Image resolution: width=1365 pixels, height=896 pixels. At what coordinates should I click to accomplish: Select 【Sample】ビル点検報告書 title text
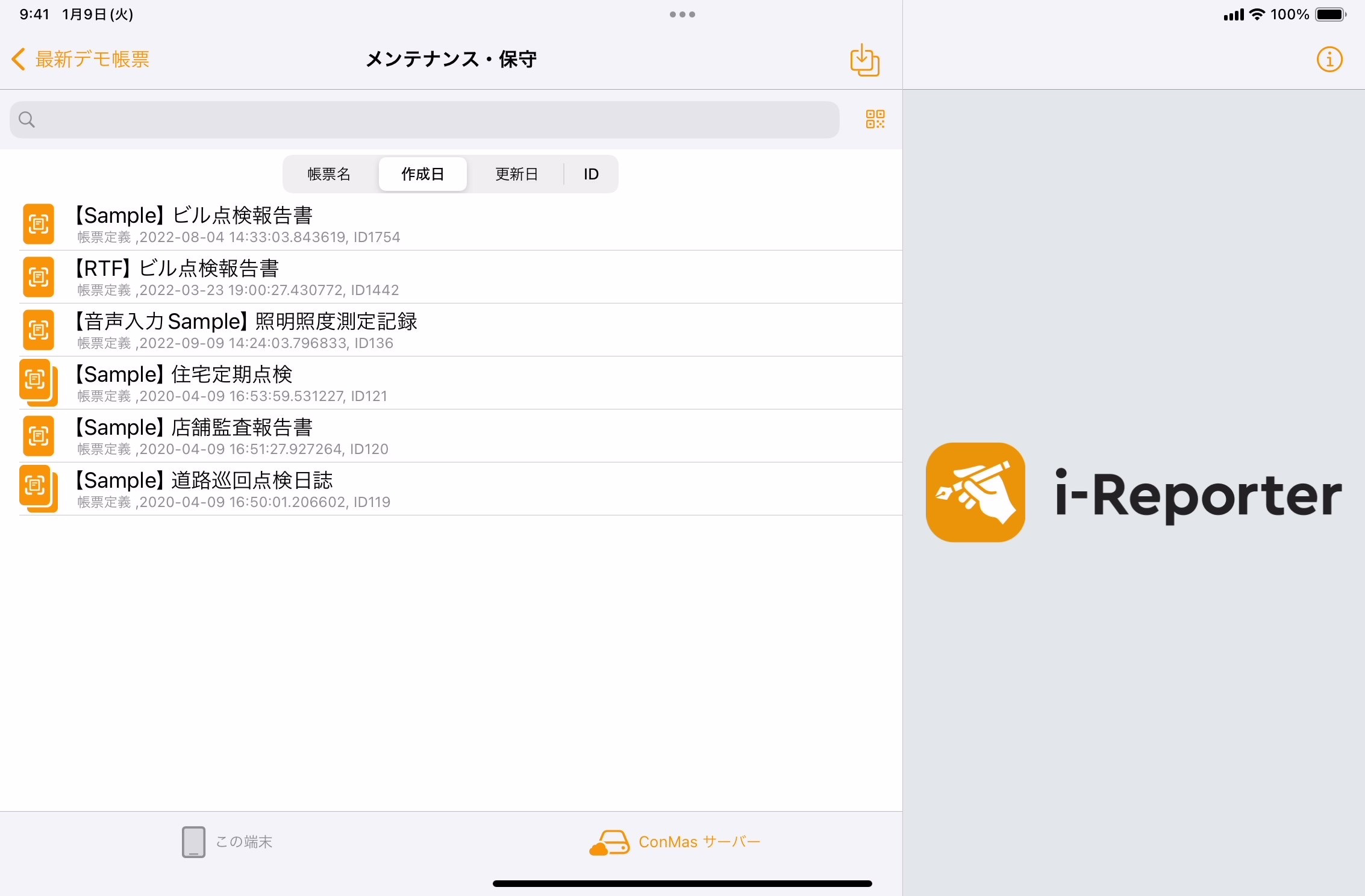click(x=193, y=215)
